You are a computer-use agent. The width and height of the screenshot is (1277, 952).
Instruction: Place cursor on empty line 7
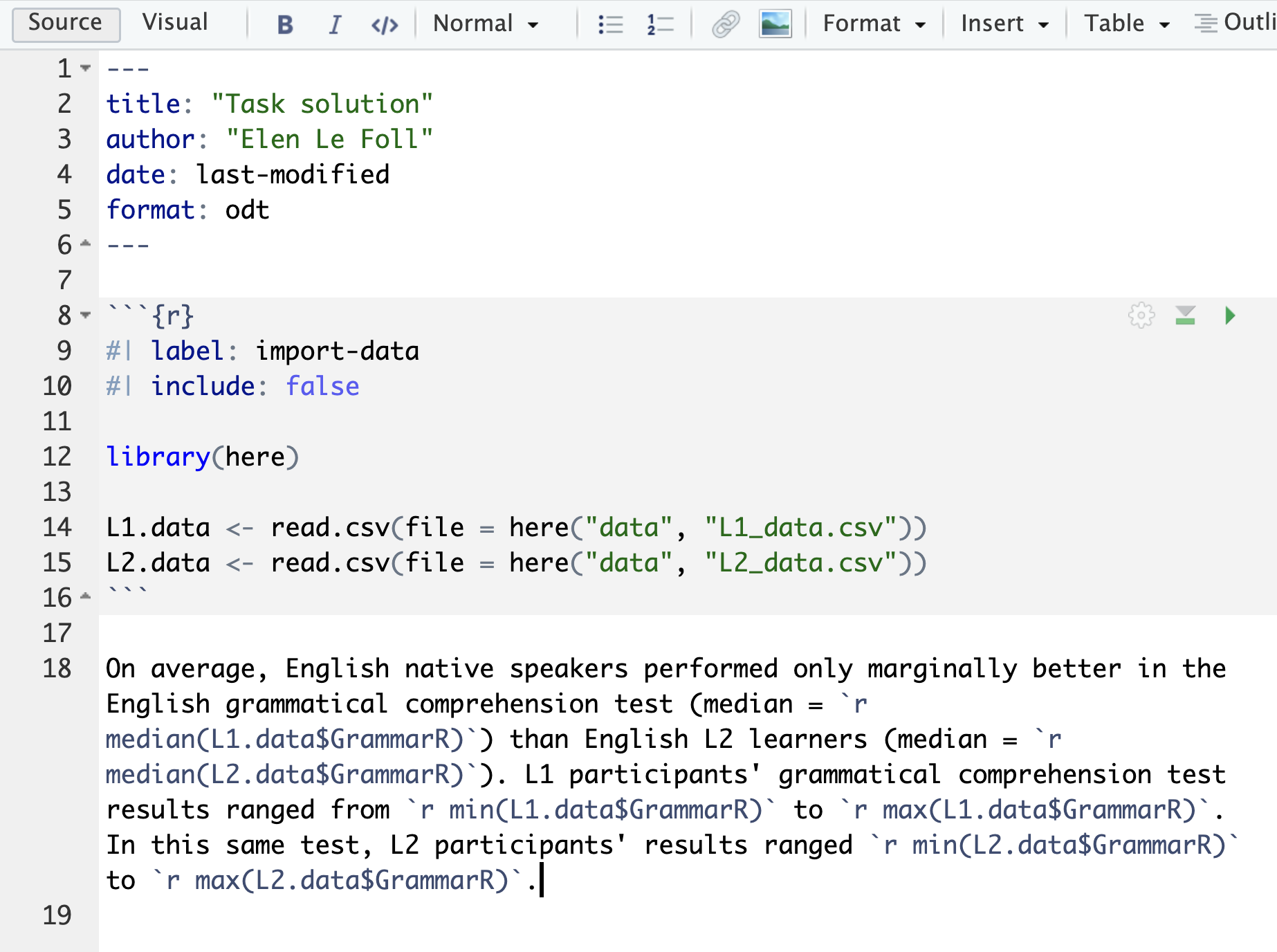[688, 280]
